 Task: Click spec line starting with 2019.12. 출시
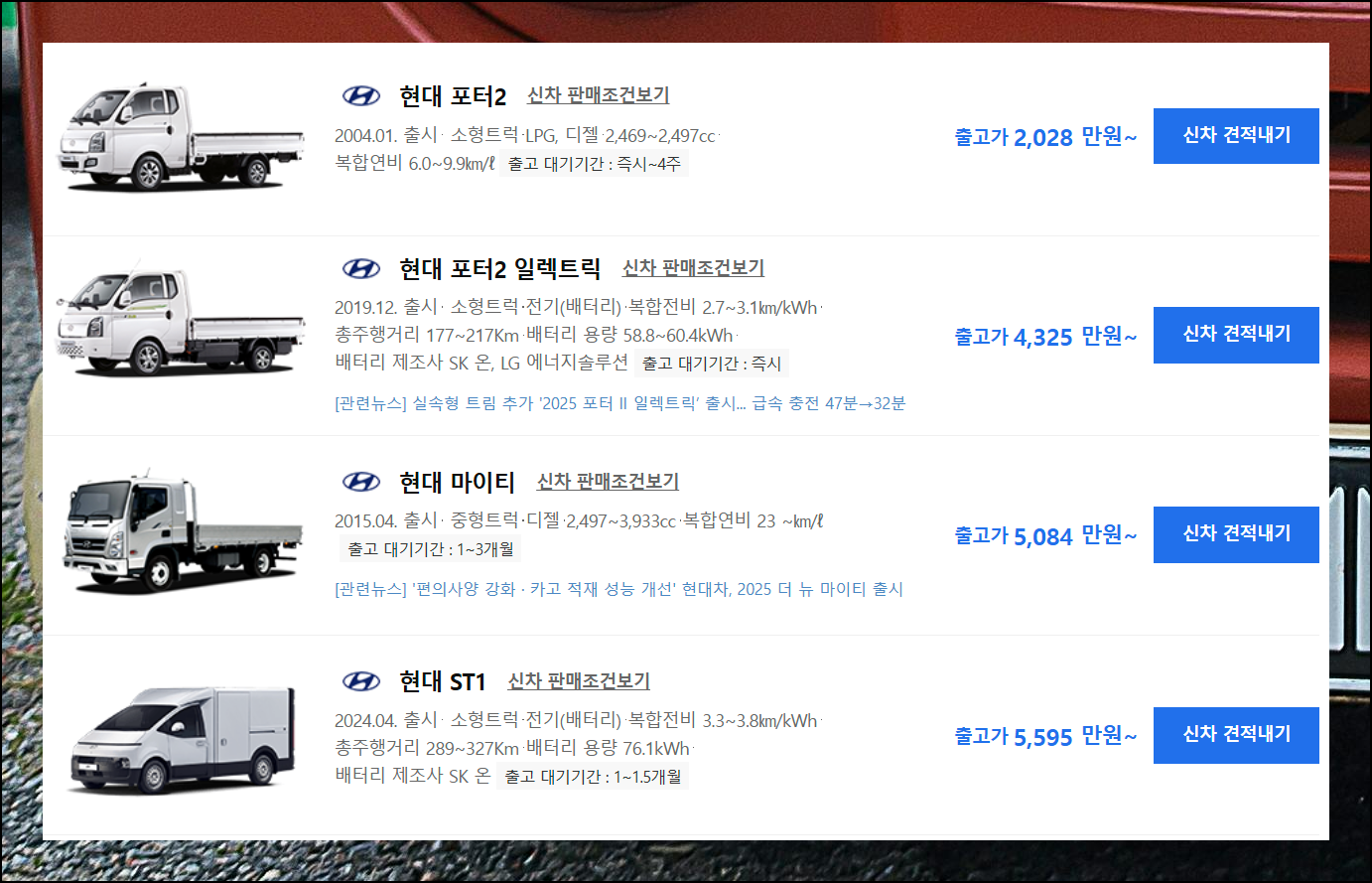(579, 308)
